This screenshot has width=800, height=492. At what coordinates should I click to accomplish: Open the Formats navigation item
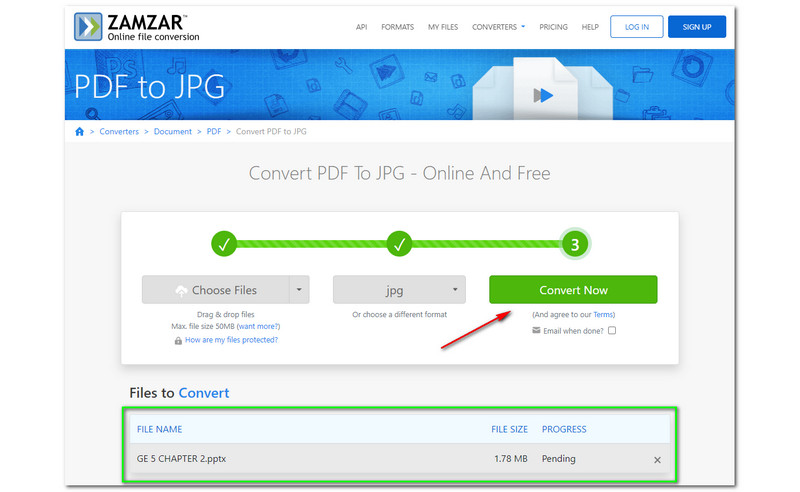tap(397, 27)
